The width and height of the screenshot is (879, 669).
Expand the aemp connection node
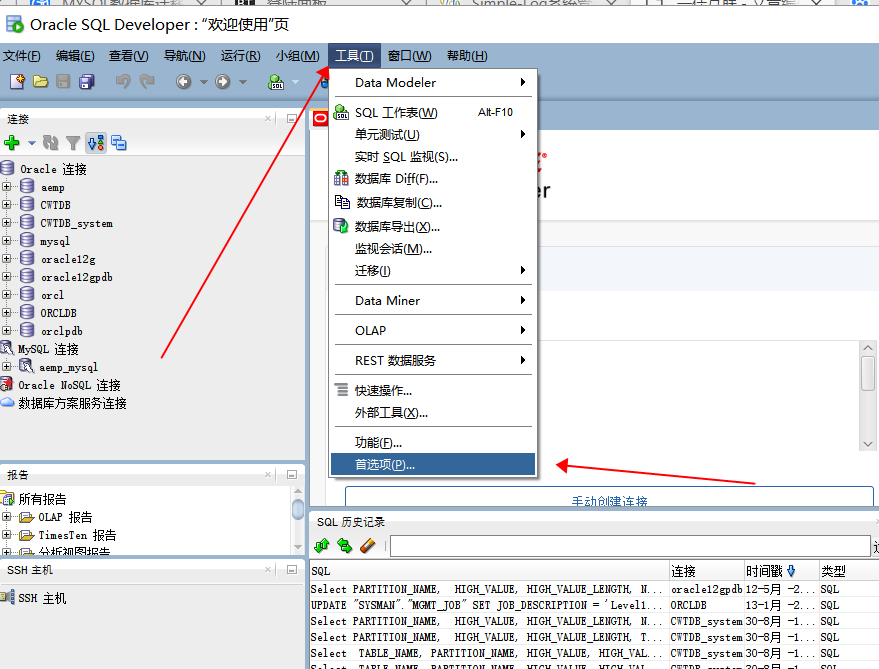7,186
